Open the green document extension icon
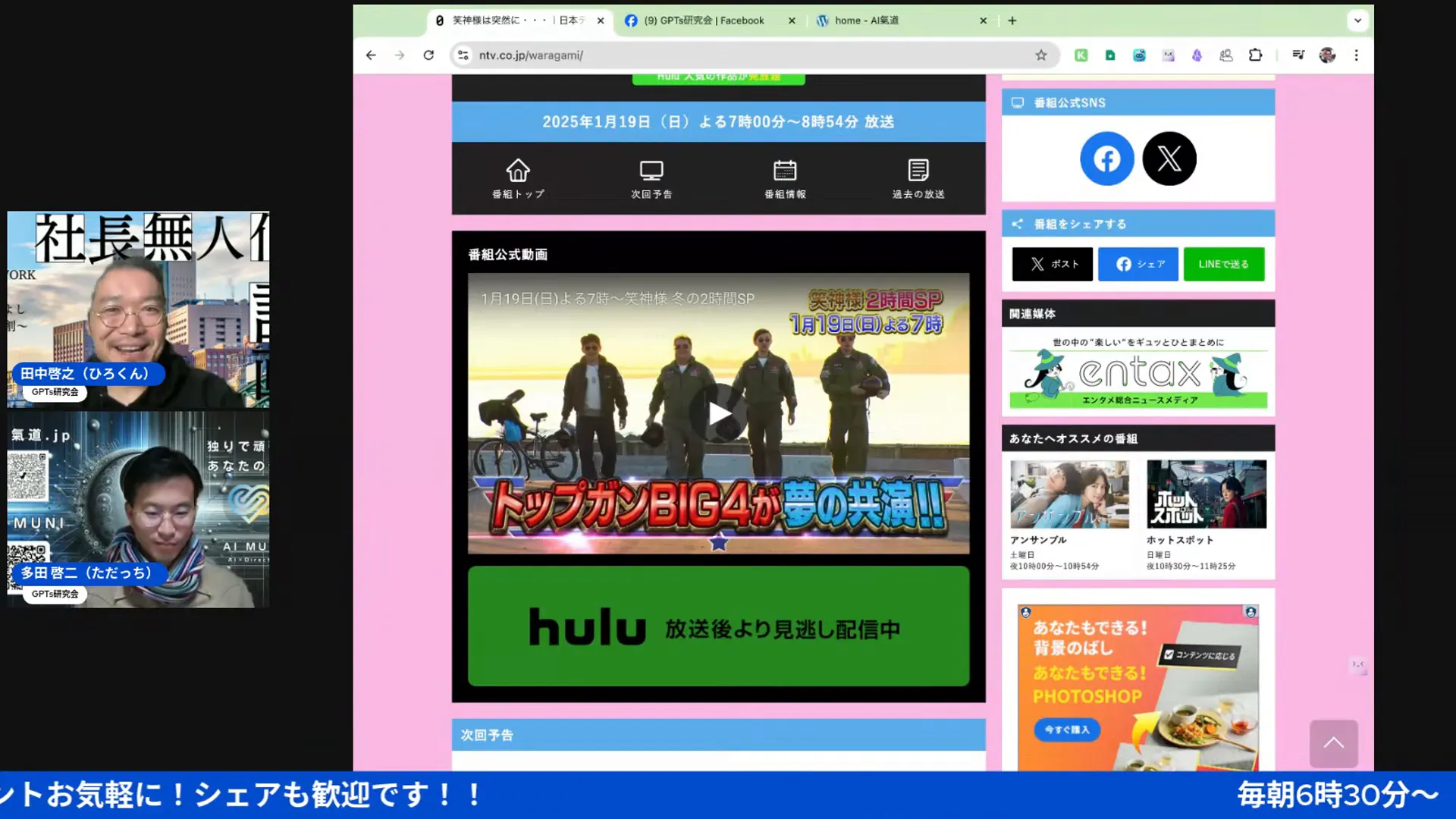Image resolution: width=1456 pixels, height=819 pixels. [x=1110, y=55]
